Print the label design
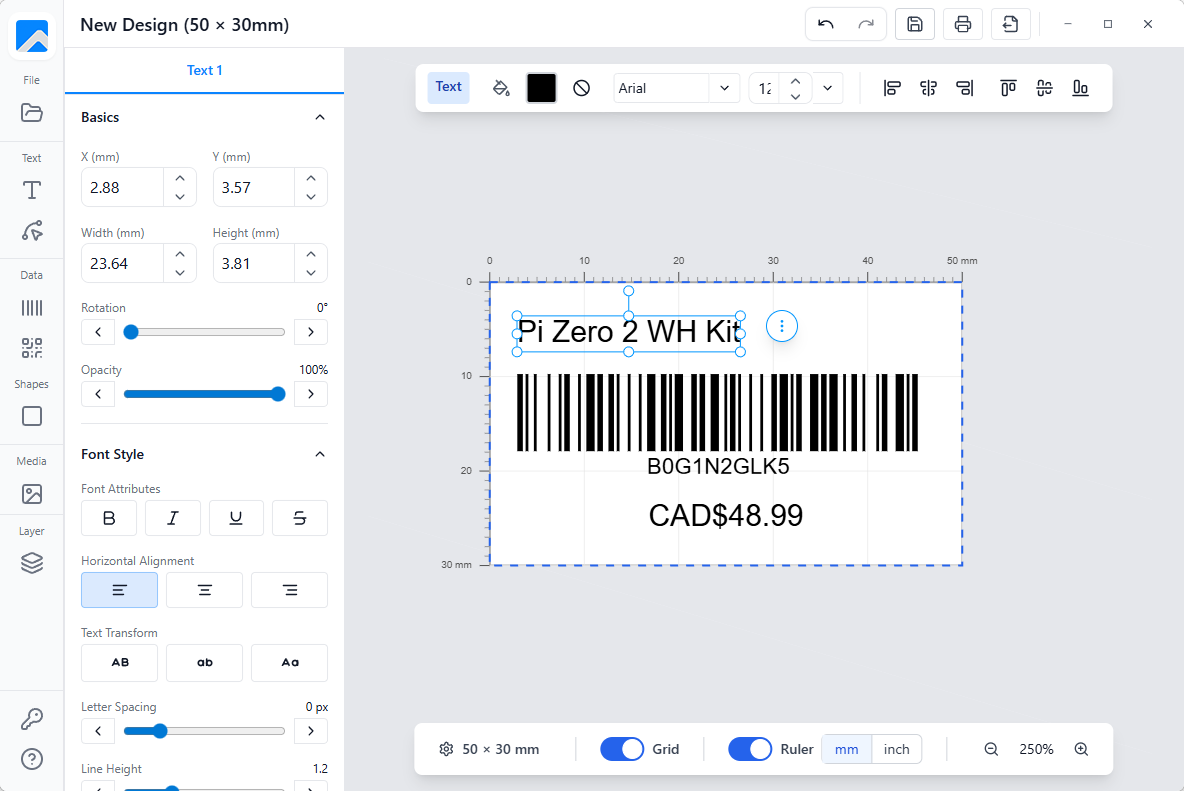 click(x=962, y=23)
